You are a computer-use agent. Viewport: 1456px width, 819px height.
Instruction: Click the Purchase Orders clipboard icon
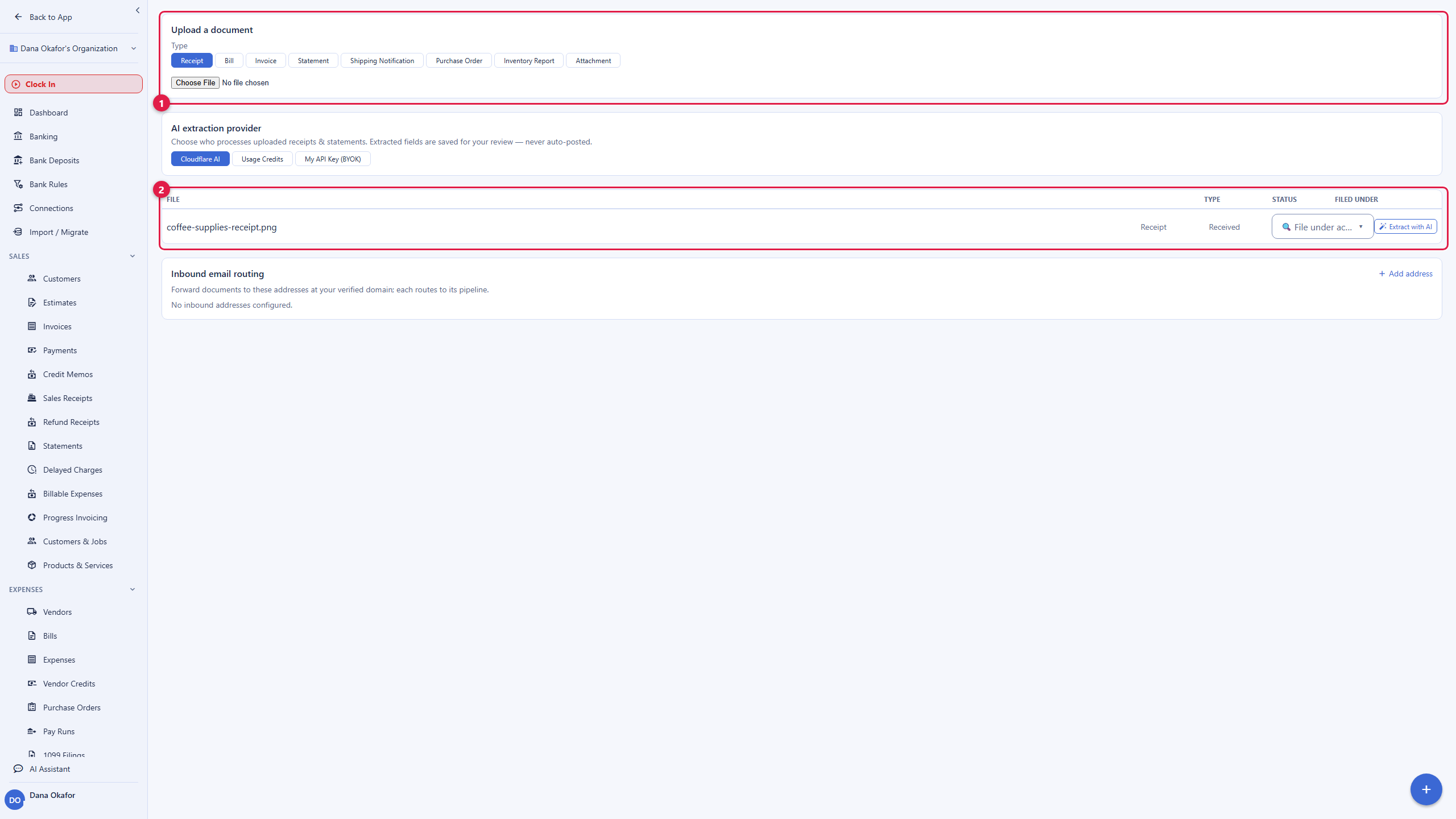coord(32,708)
